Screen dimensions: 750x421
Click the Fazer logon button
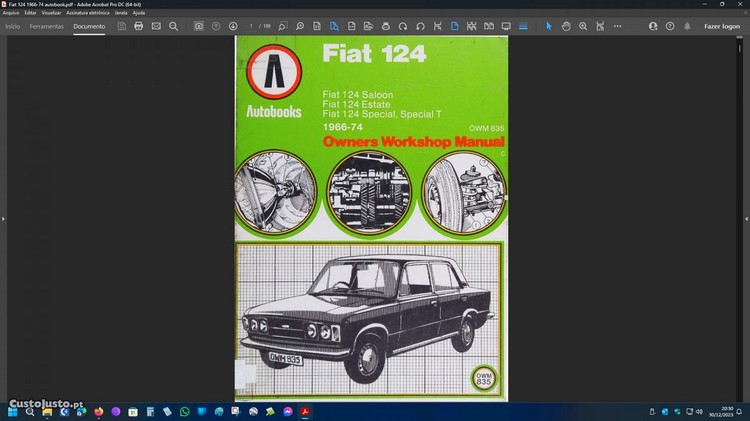pos(722,26)
